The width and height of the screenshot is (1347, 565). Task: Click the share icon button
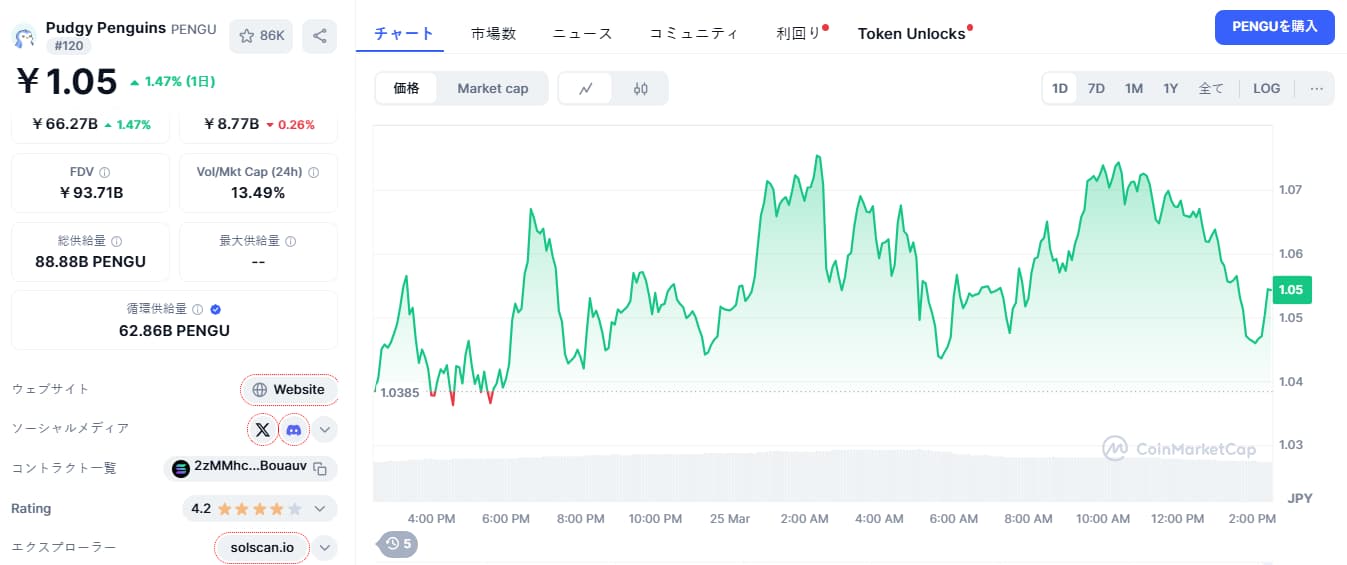click(x=319, y=36)
